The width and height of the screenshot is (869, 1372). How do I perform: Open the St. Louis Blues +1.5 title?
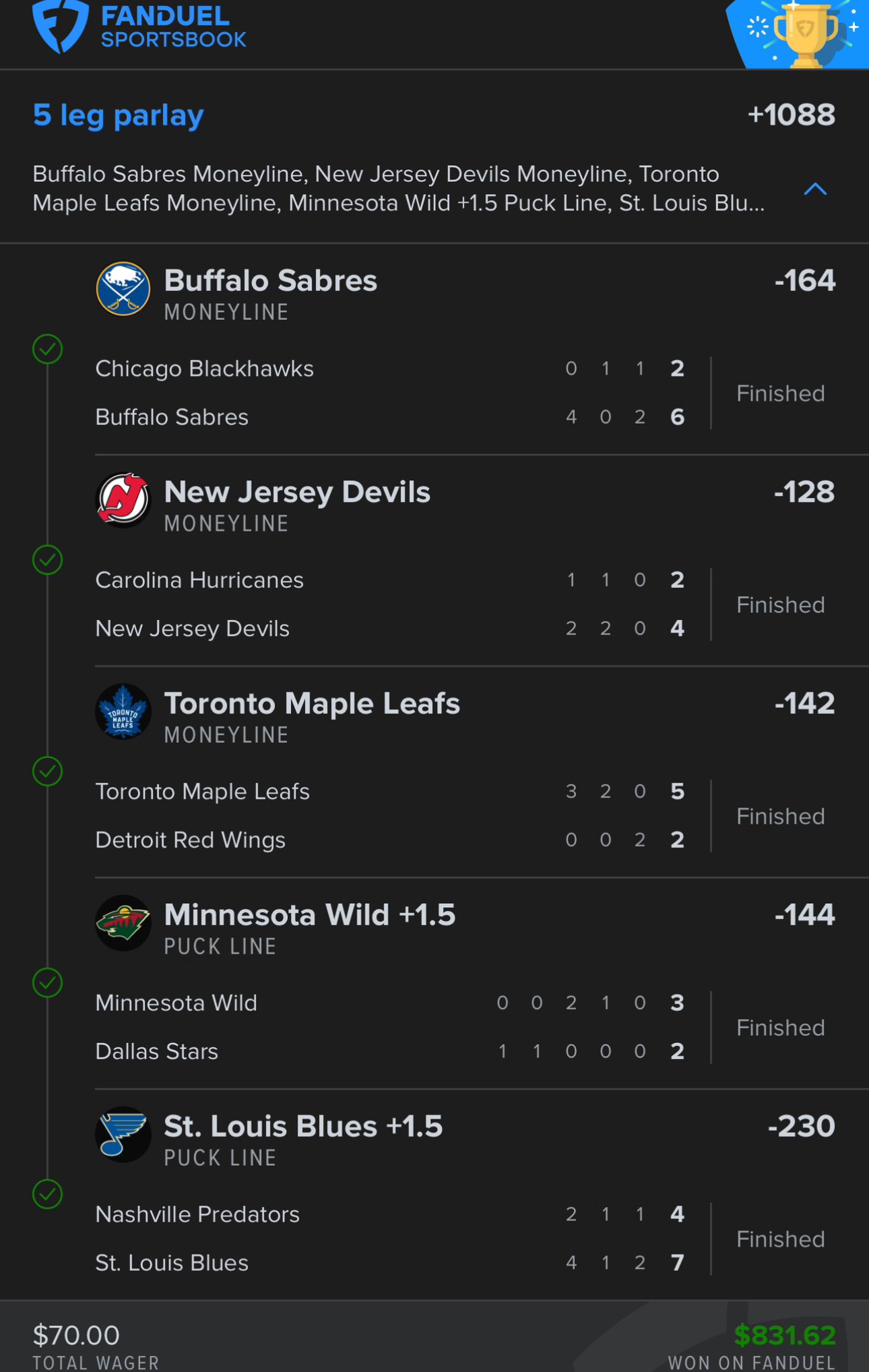point(303,1127)
